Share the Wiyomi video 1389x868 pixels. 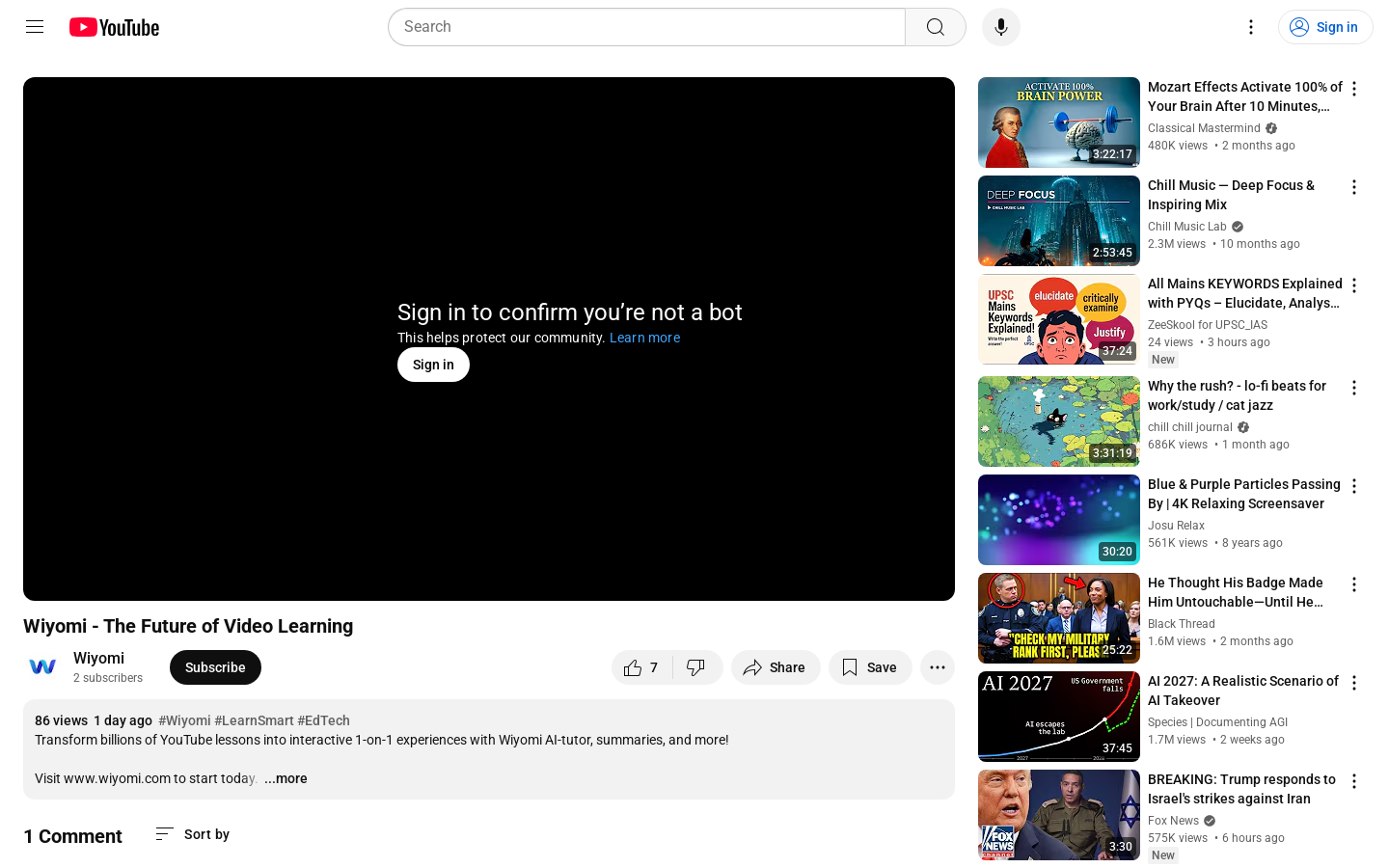click(x=776, y=667)
